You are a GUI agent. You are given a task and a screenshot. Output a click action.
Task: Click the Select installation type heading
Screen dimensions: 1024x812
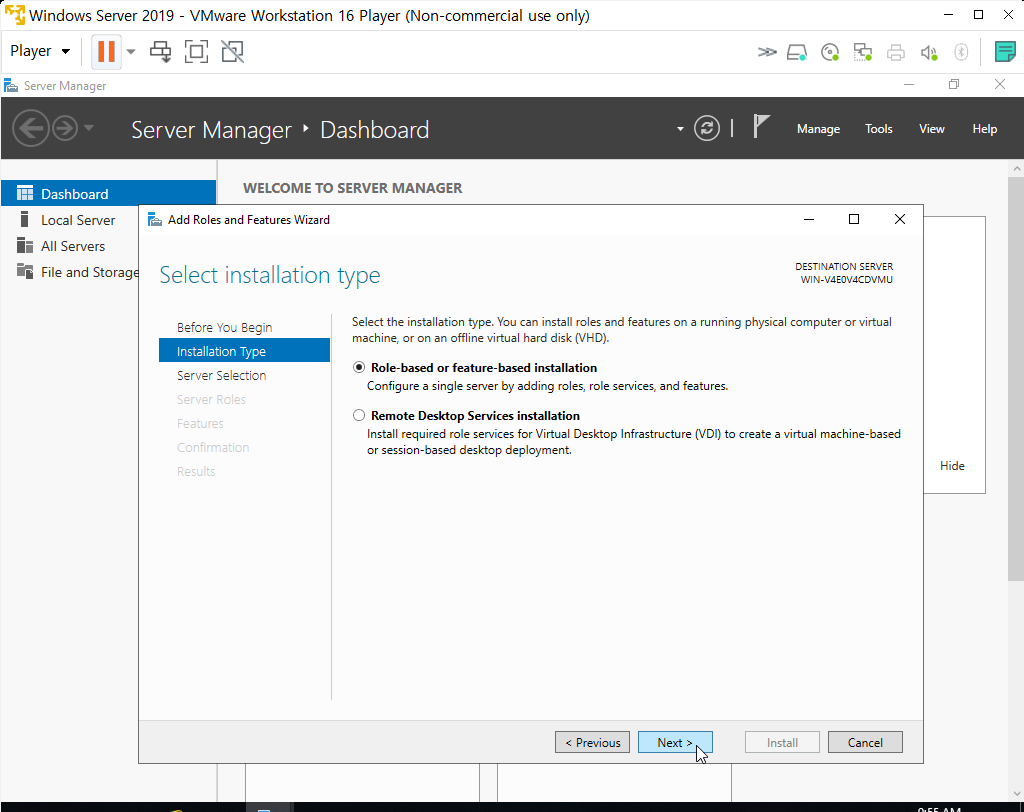tap(270, 275)
